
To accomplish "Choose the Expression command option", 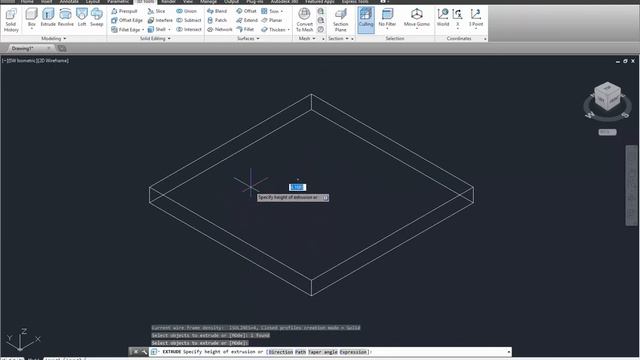I will pyautogui.click(x=353, y=352).
